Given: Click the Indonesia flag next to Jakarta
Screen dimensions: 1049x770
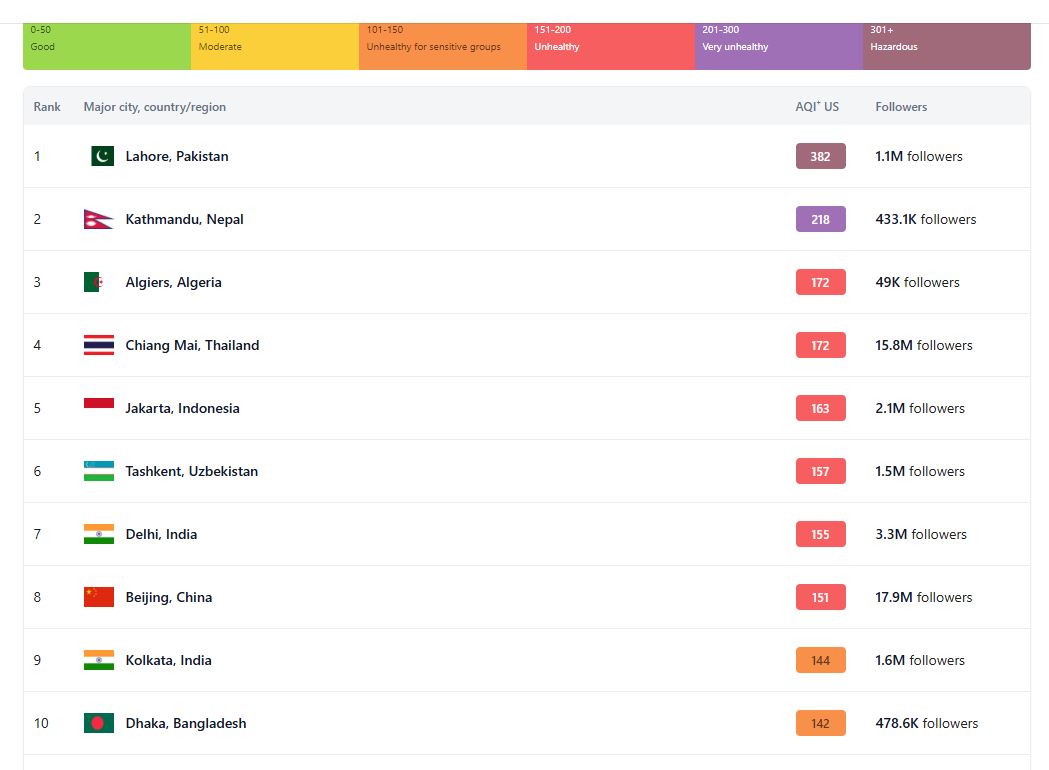Looking at the screenshot, I should click(x=98, y=404).
